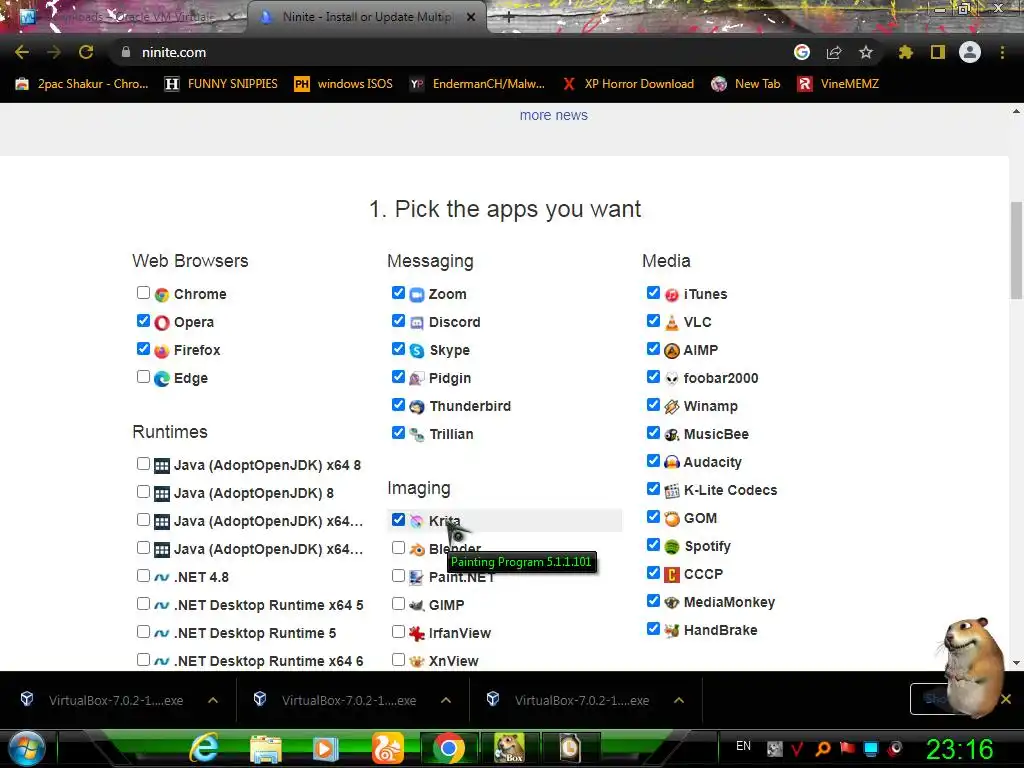Open the side panel icon

click(x=938, y=52)
